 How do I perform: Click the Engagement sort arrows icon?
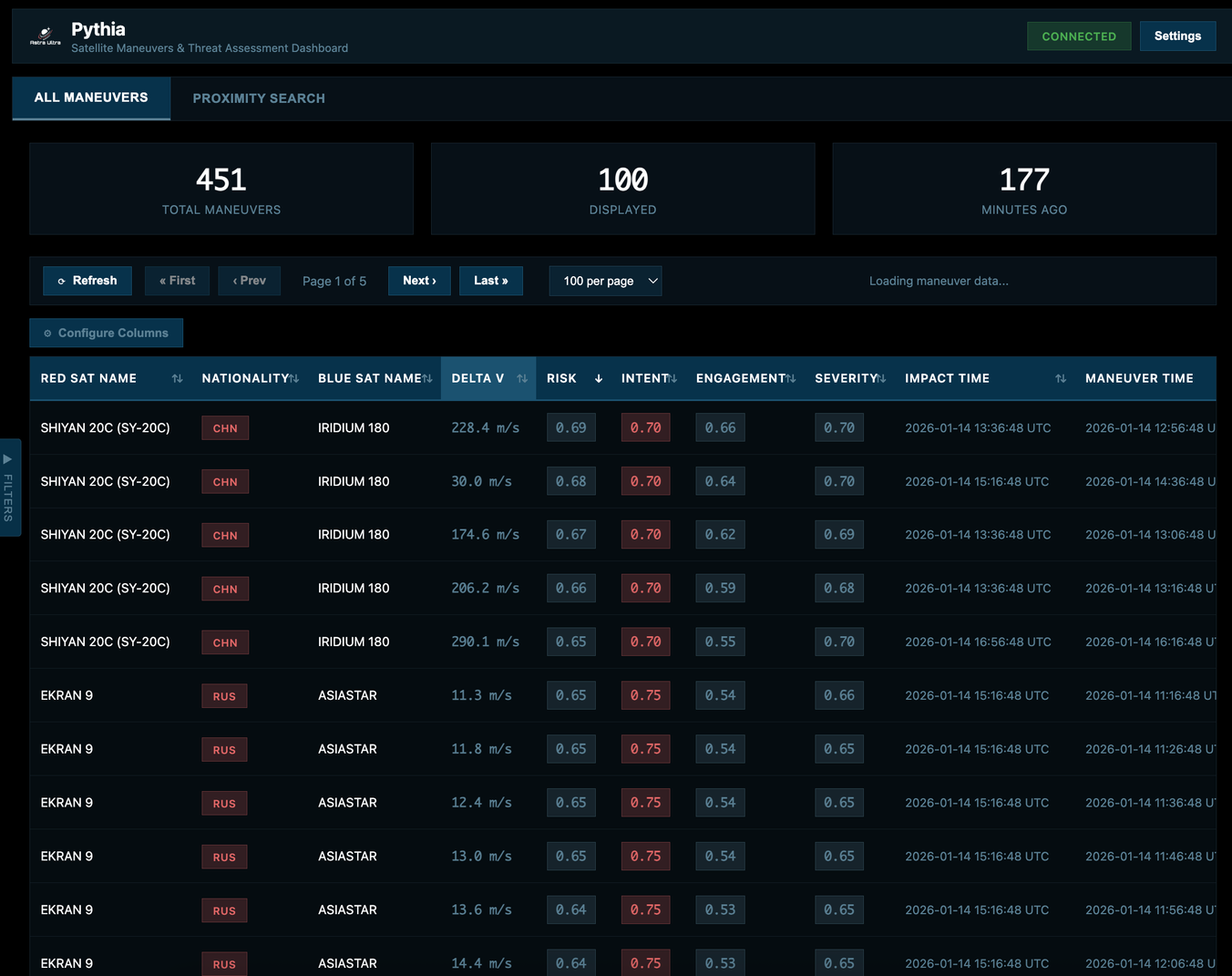click(x=790, y=378)
